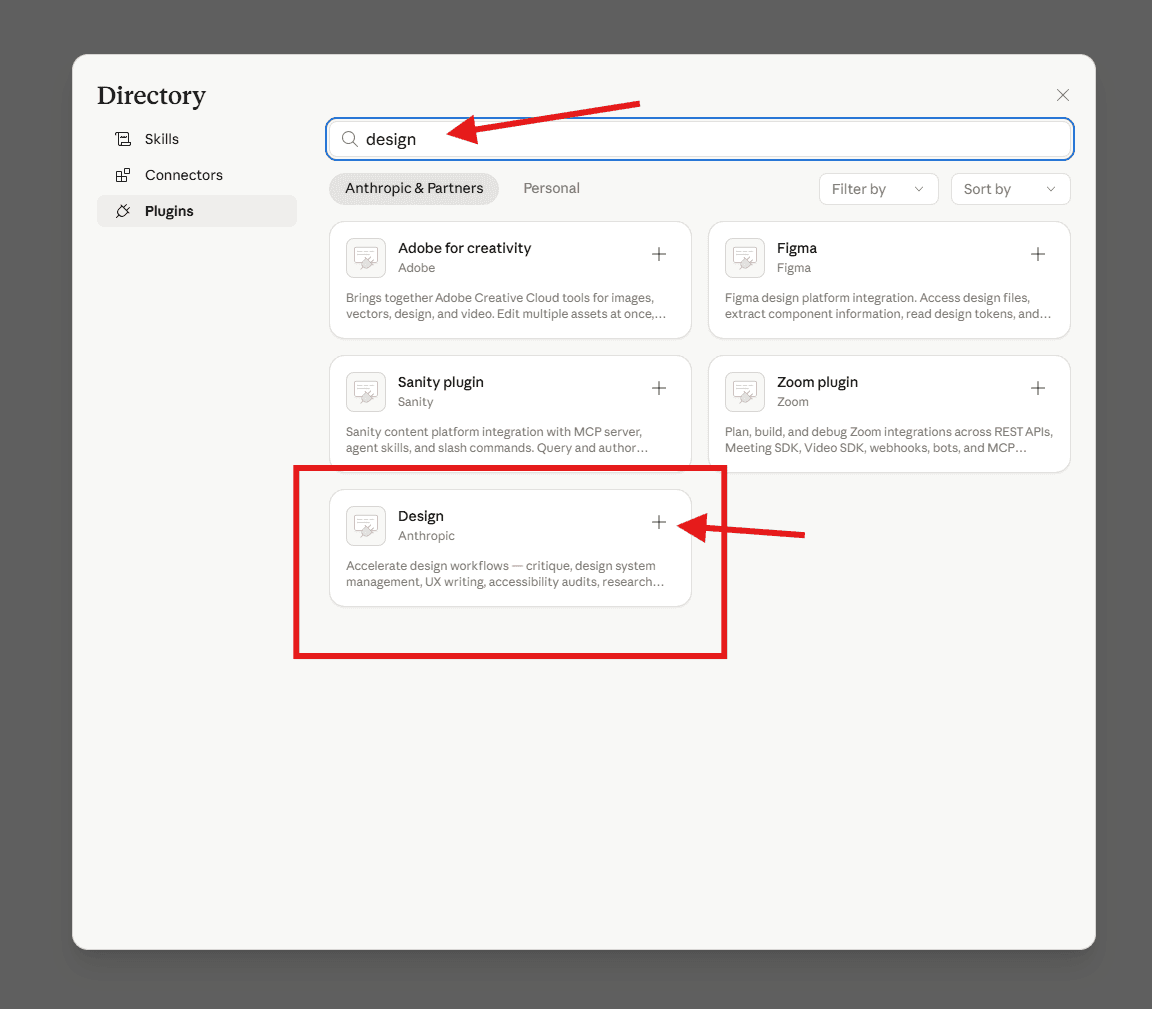The image size is (1152, 1009).
Task: Focus the search field containing design
Action: [x=699, y=139]
